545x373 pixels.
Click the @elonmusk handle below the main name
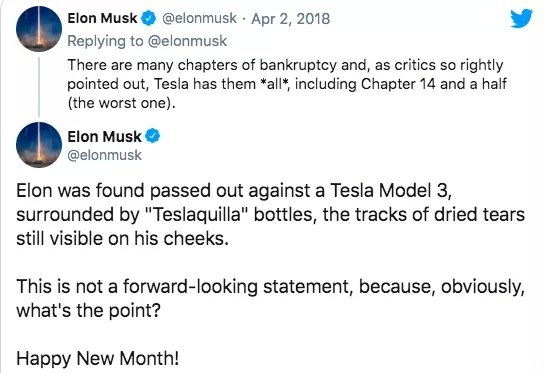pos(104,155)
